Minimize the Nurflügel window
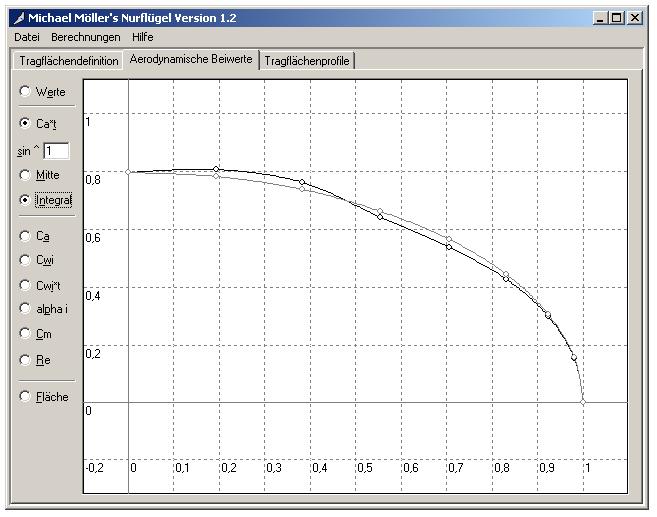 [x=601, y=18]
